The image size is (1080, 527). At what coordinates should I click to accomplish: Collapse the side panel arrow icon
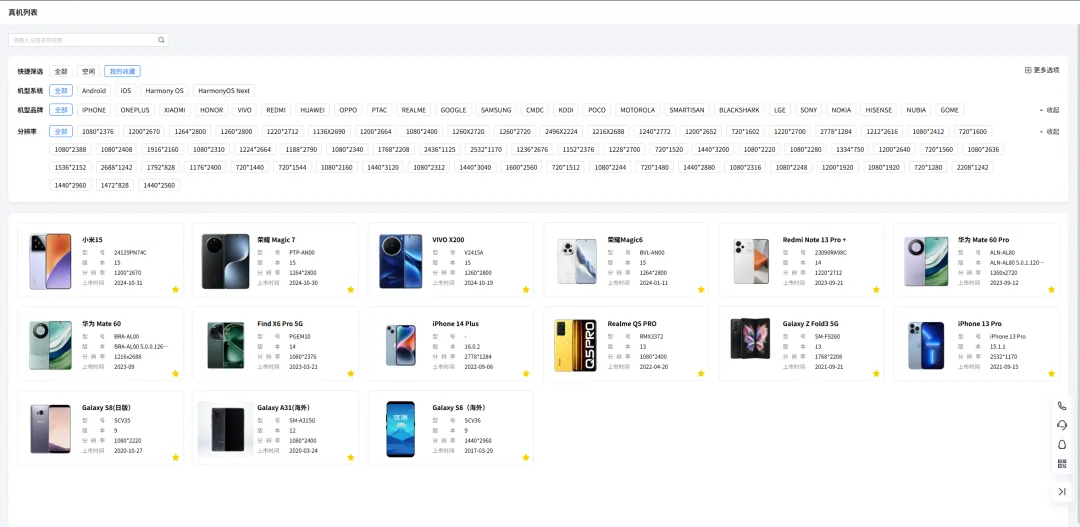[x=1062, y=491]
